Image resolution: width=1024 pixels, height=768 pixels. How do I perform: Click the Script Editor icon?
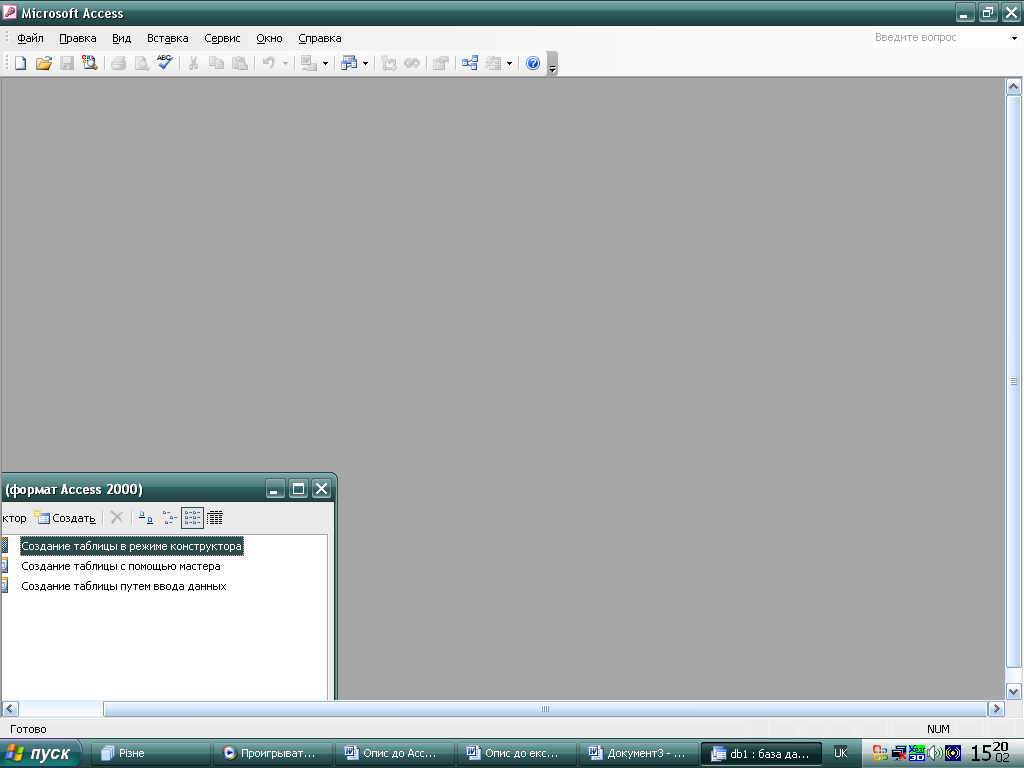point(411,63)
